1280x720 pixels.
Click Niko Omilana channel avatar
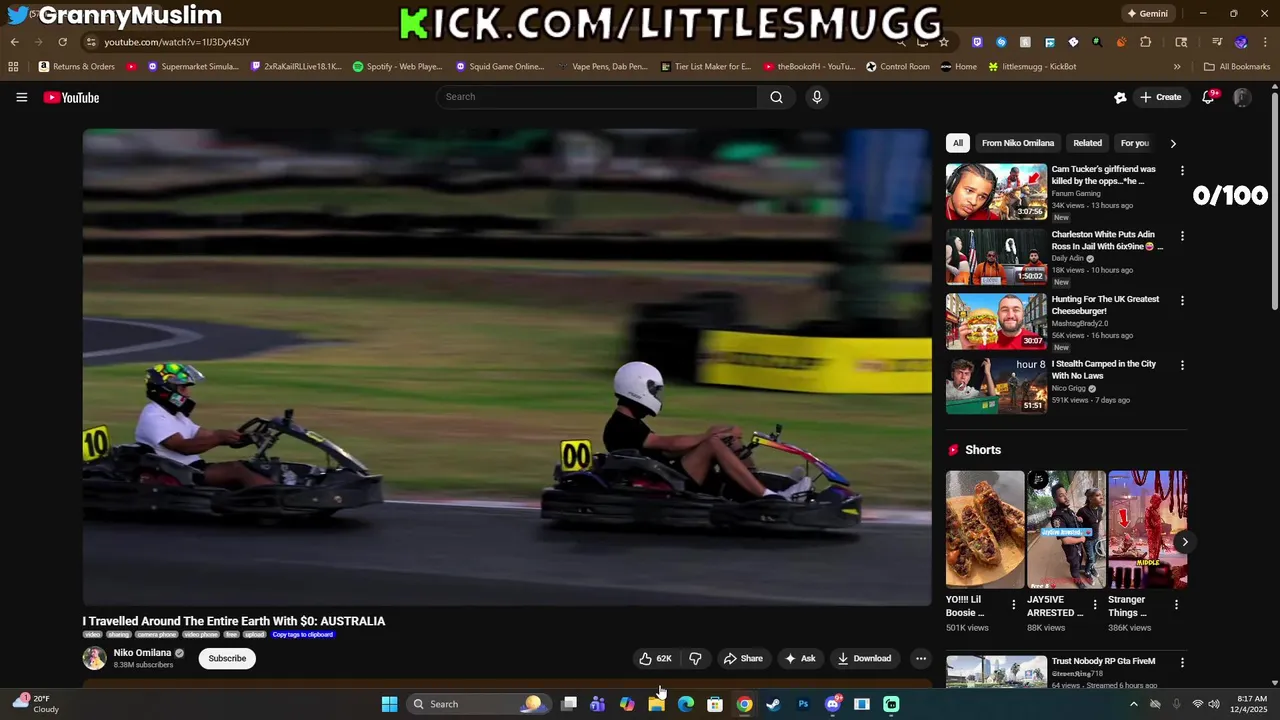click(94, 658)
